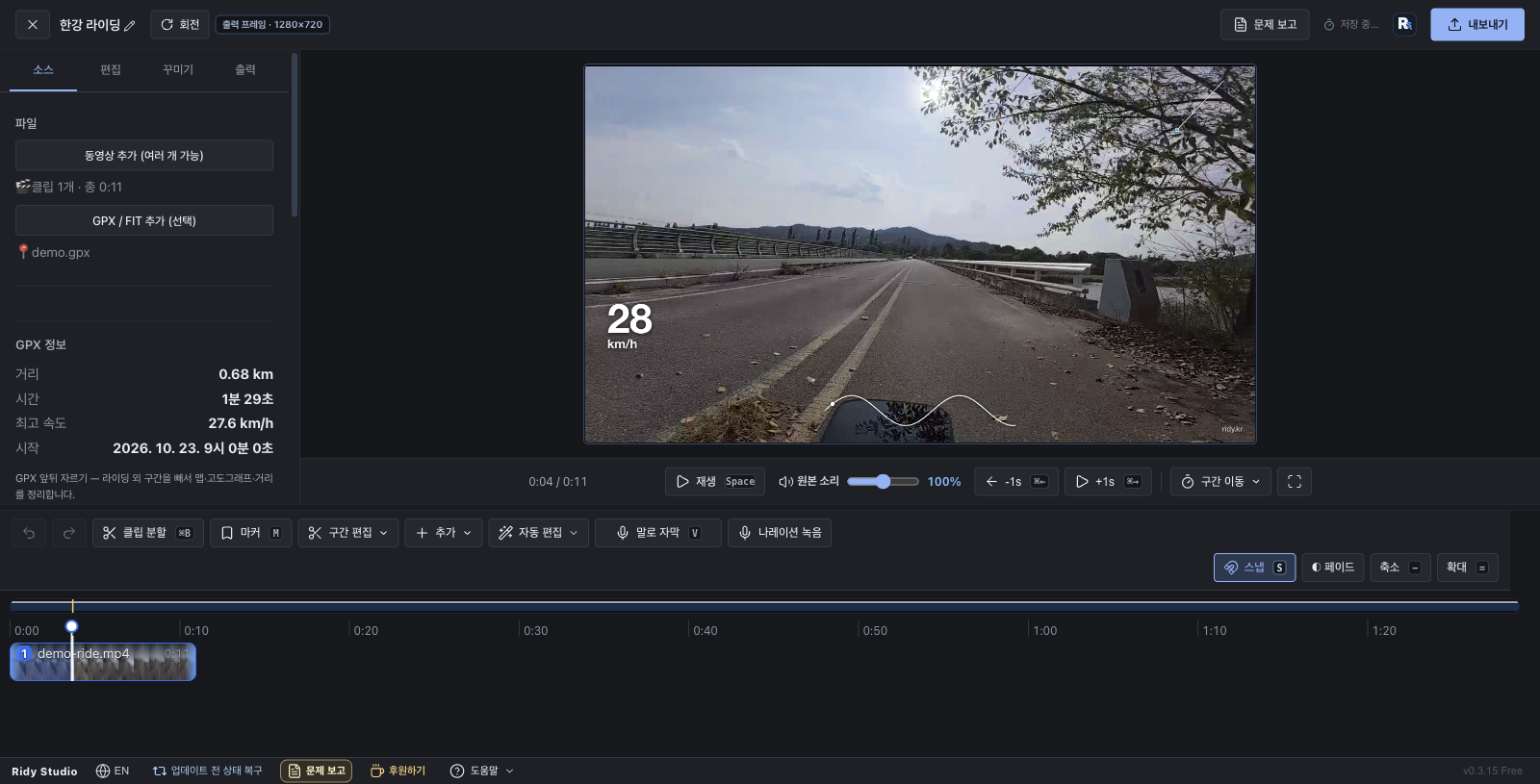The image size is (1540, 784).
Task: Step forward one second with +1s
Action: pos(1108,481)
